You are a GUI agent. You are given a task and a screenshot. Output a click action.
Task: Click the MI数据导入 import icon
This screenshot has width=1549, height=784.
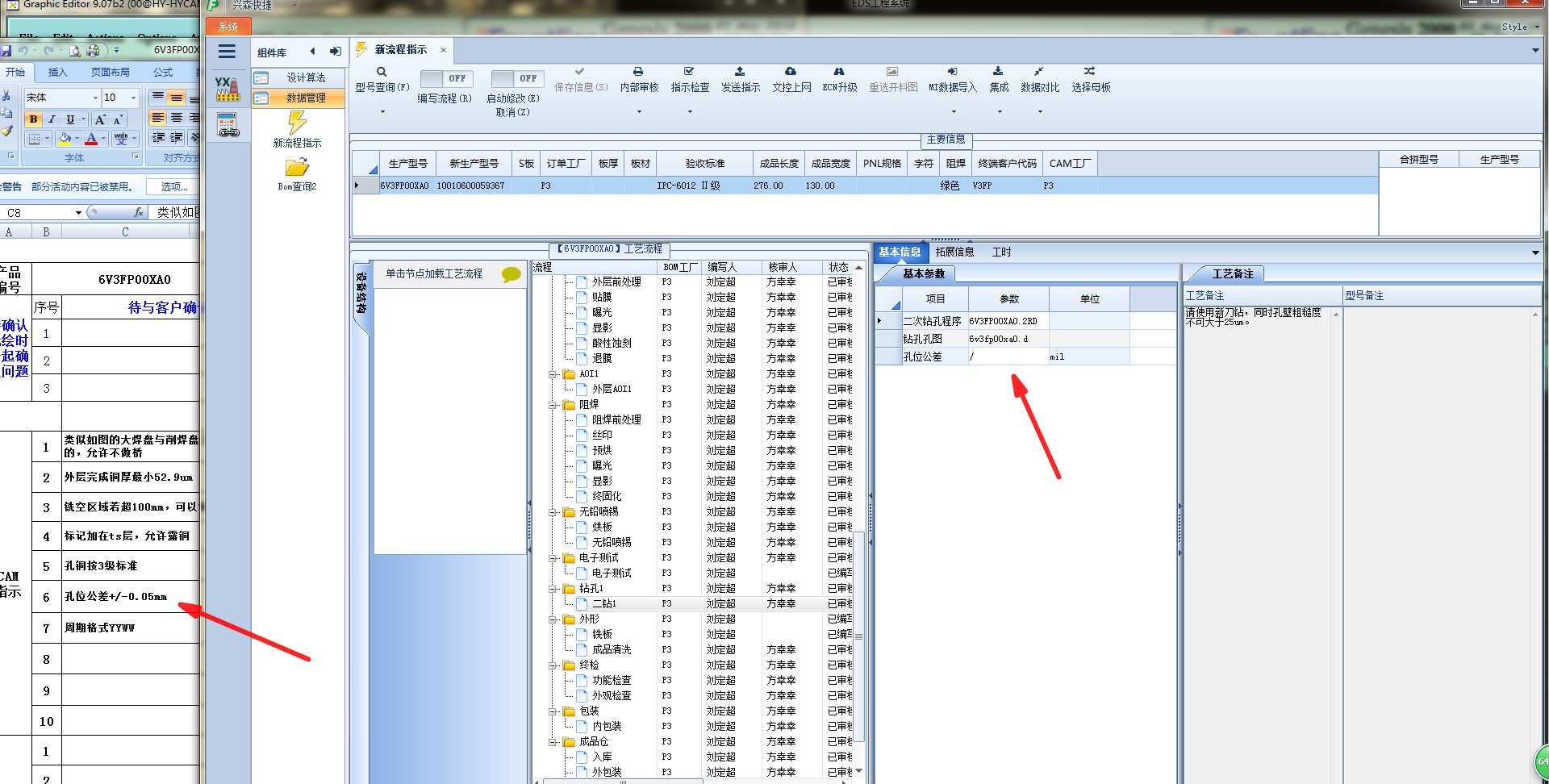(952, 72)
